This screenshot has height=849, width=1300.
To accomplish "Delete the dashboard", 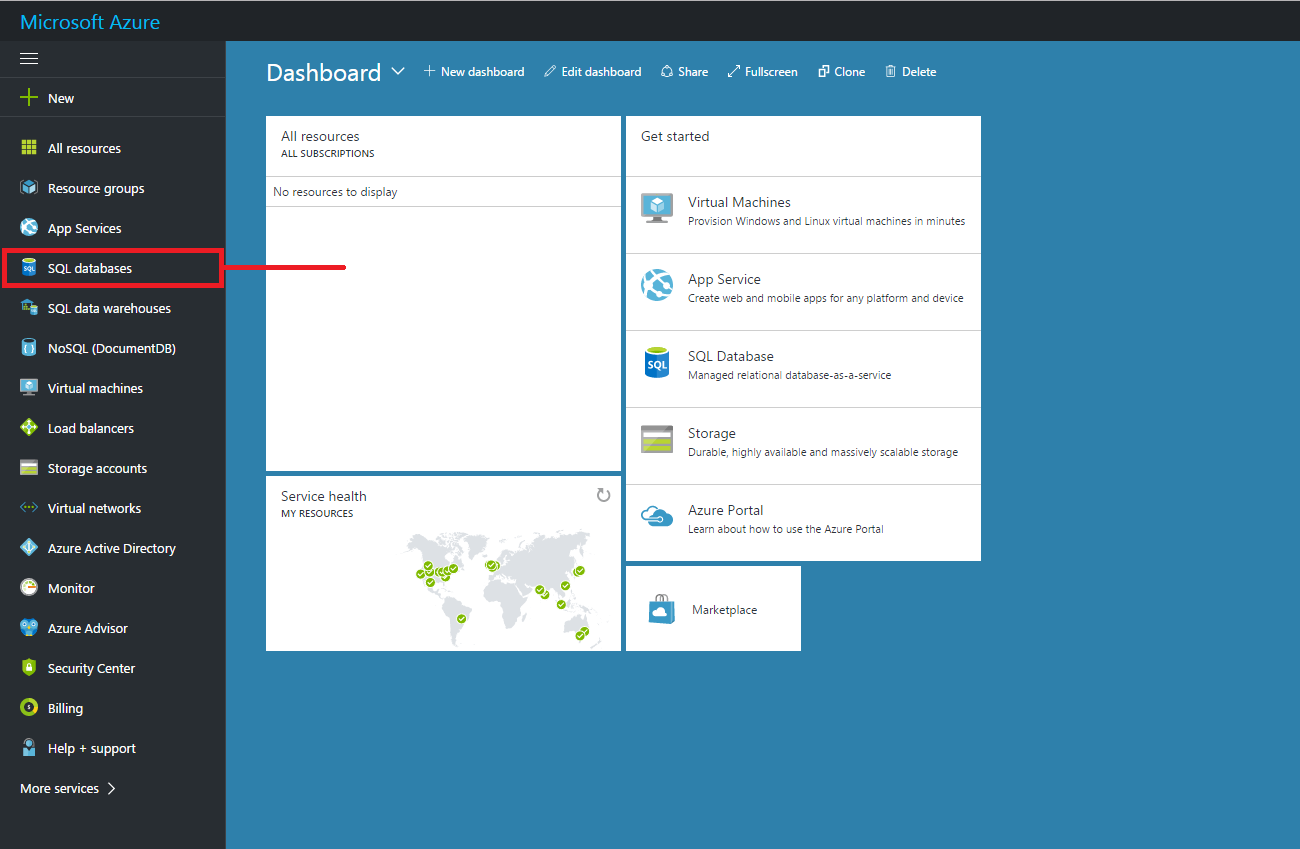I will 911,72.
